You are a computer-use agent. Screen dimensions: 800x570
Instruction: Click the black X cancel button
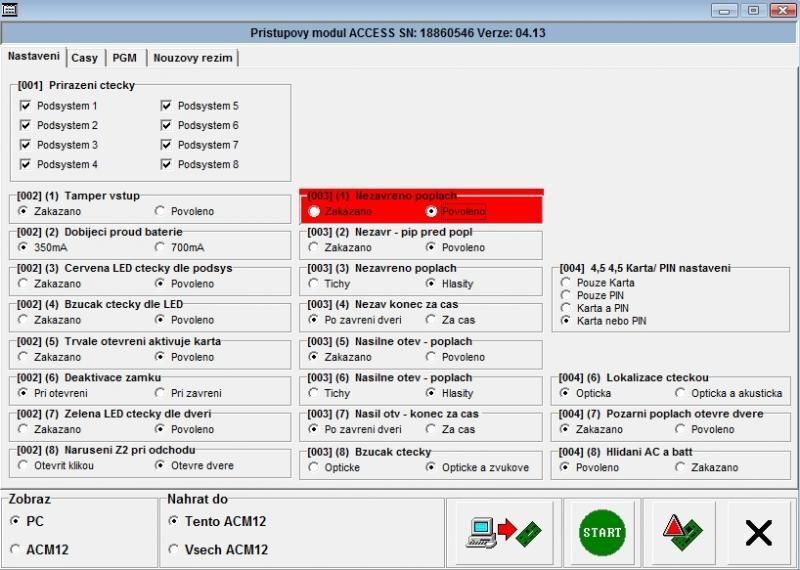(x=758, y=533)
